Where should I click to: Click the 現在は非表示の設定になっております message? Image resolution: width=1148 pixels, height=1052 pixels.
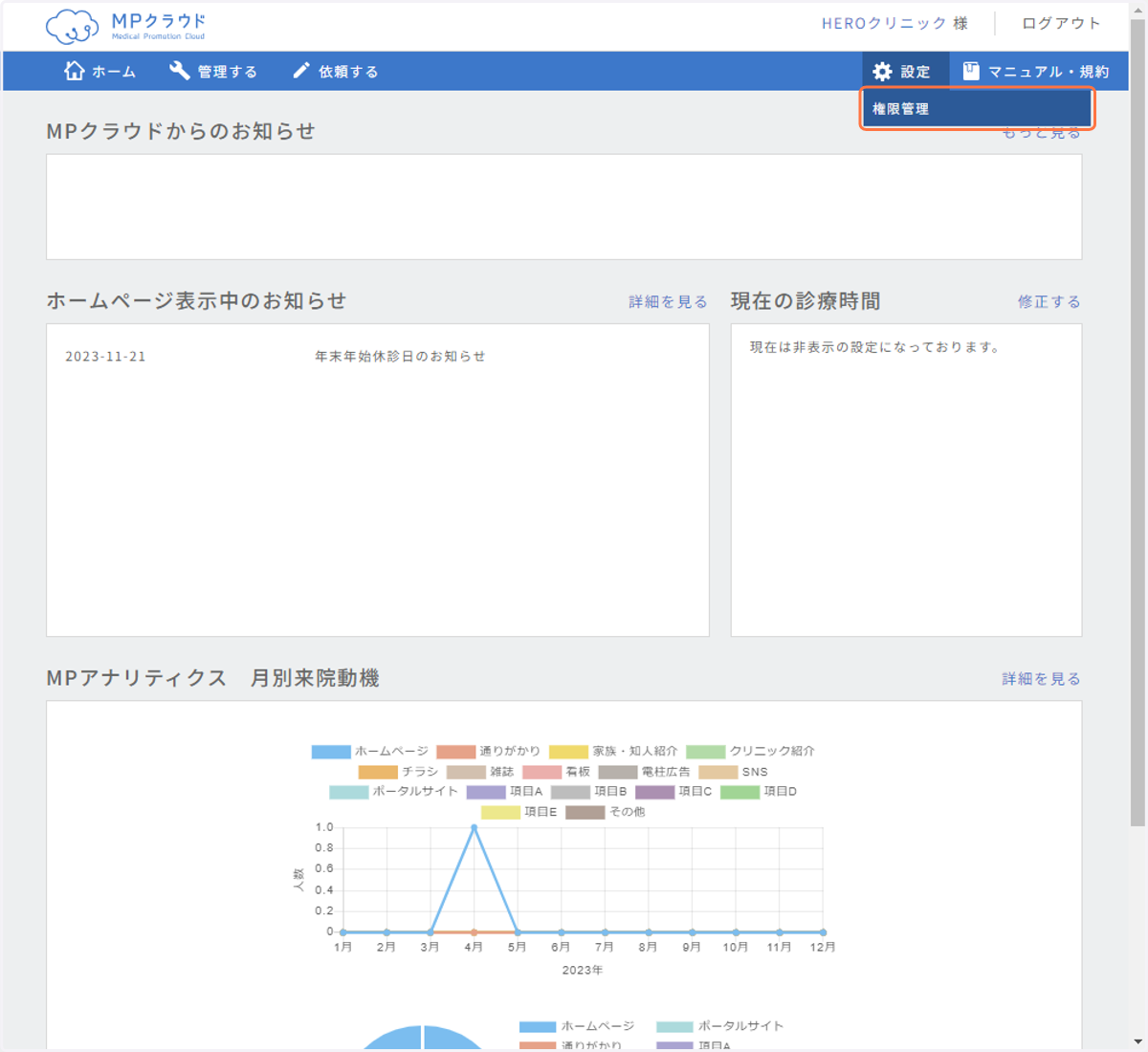click(875, 347)
